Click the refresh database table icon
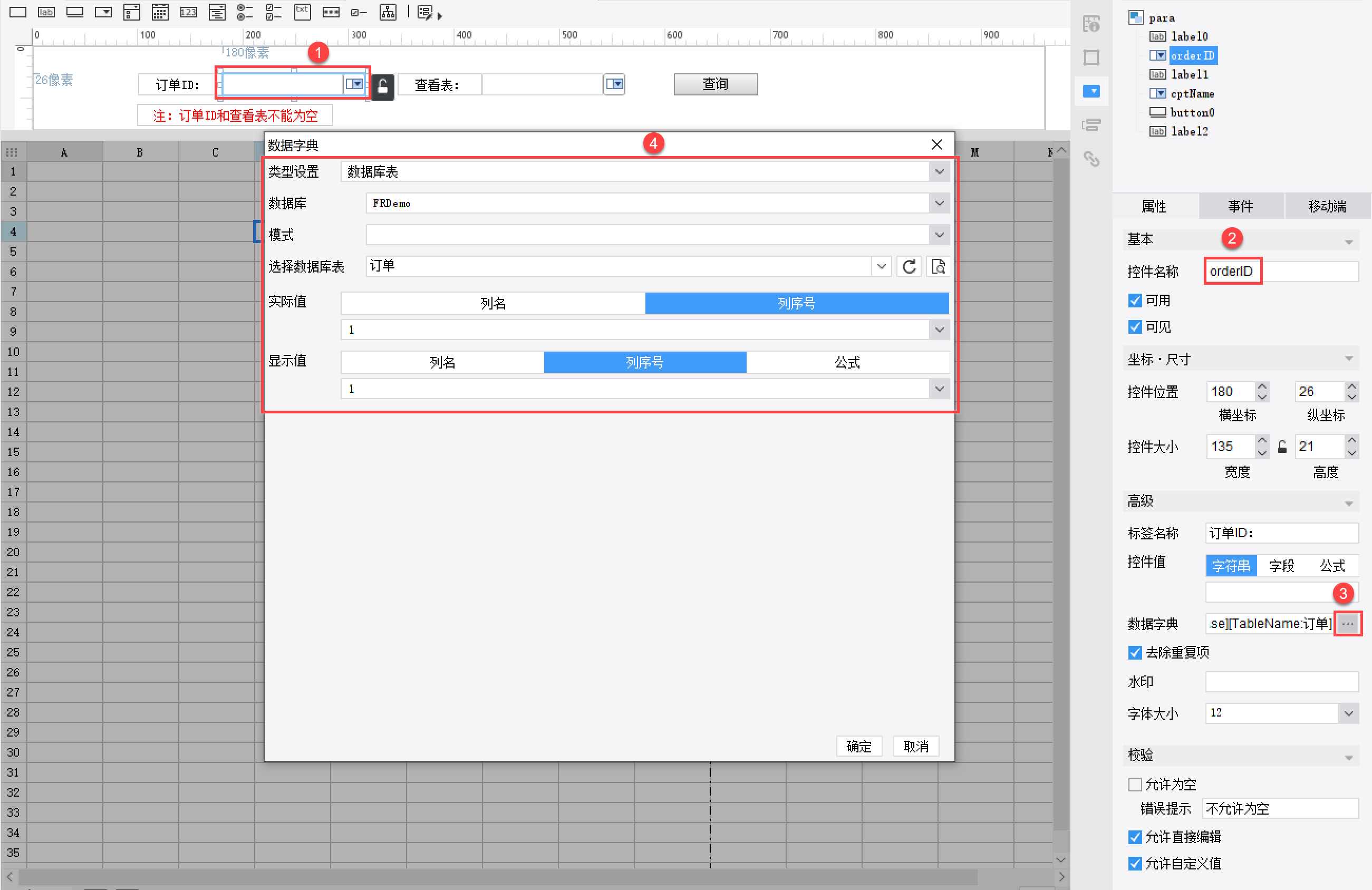1372x890 pixels. (x=909, y=267)
